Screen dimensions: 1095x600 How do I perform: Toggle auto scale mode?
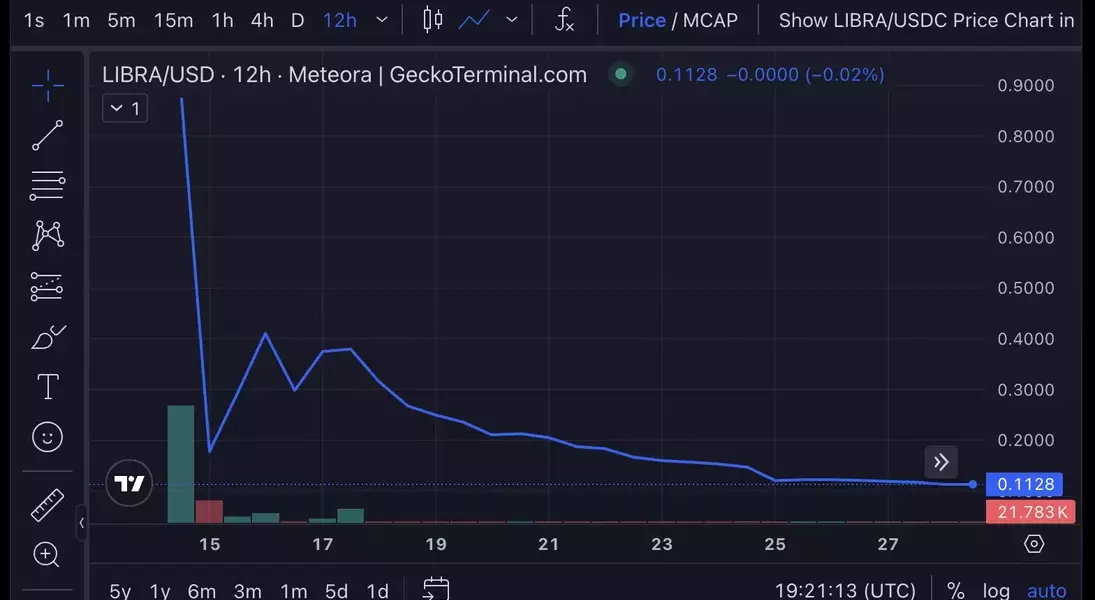[x=1047, y=591]
